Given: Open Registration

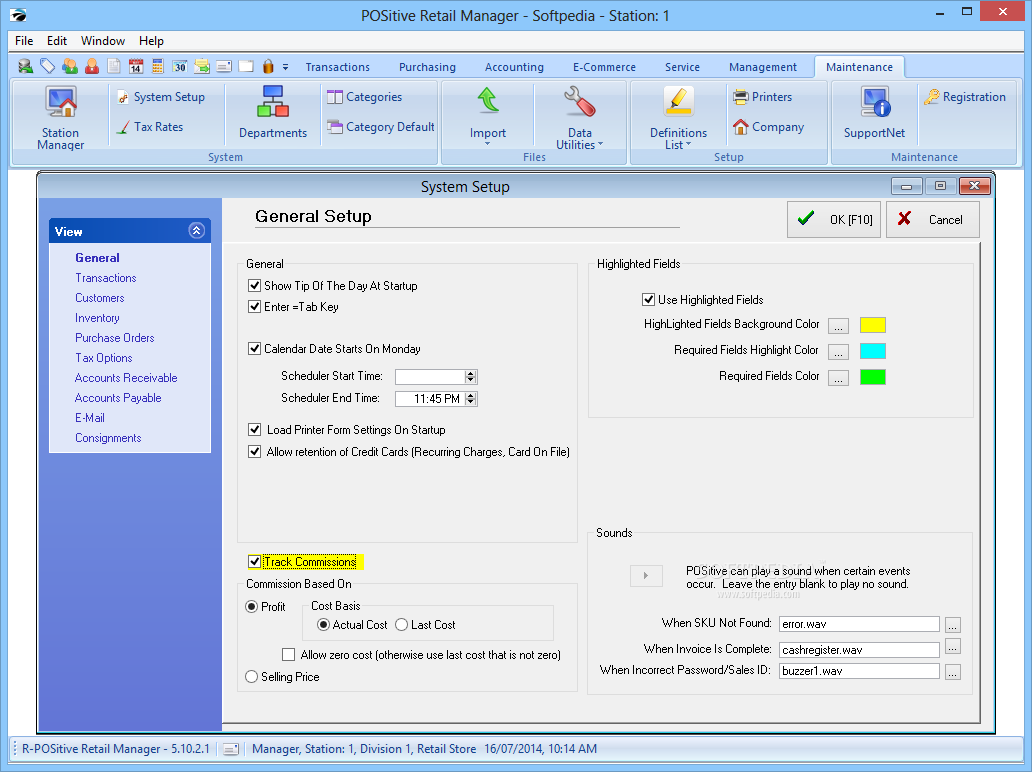Looking at the screenshot, I should tap(965, 97).
